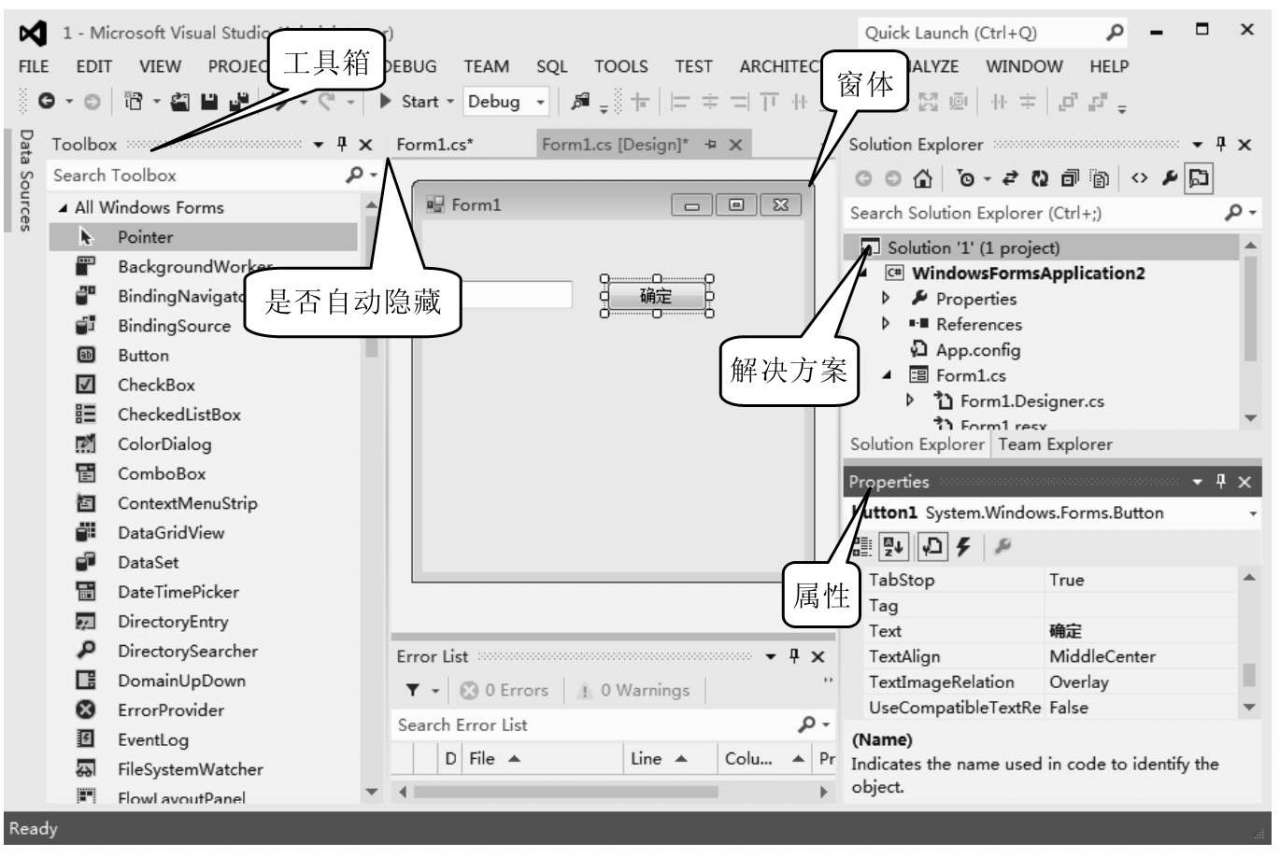Open the Debug configuration dropdown
The width and height of the screenshot is (1280, 857).
tap(541, 101)
